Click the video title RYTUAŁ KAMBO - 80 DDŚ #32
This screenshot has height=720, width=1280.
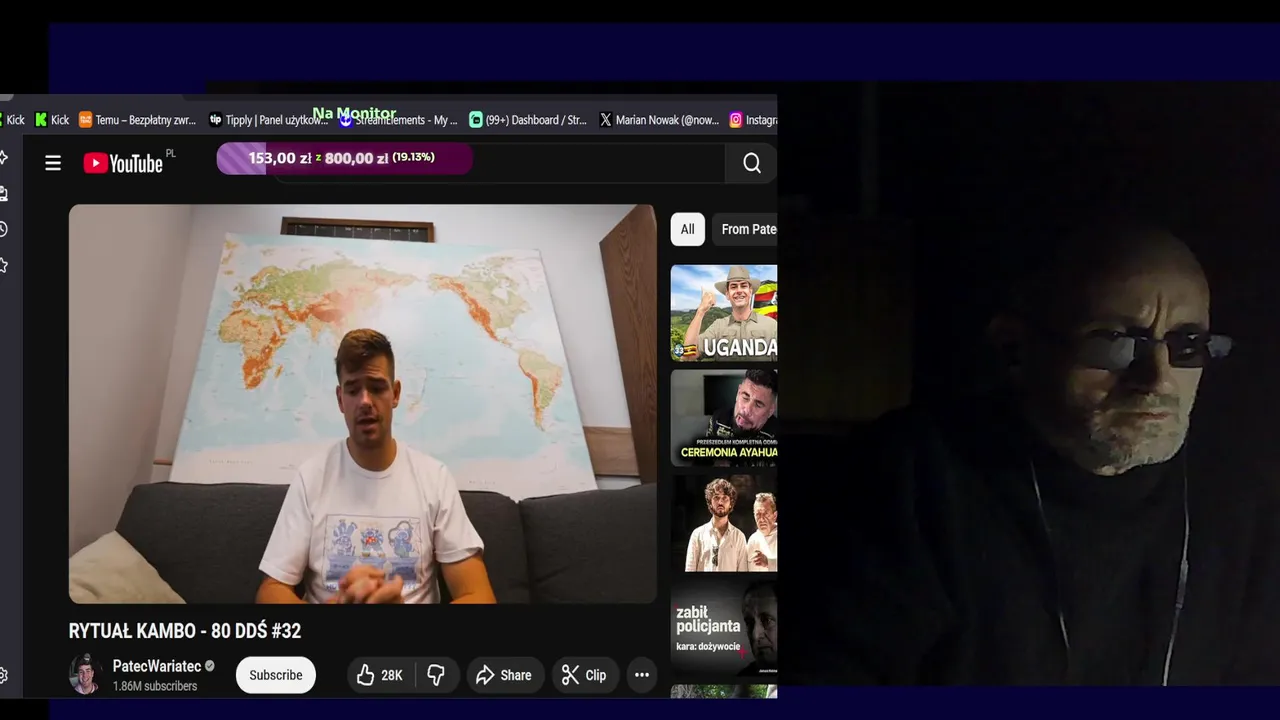(185, 631)
